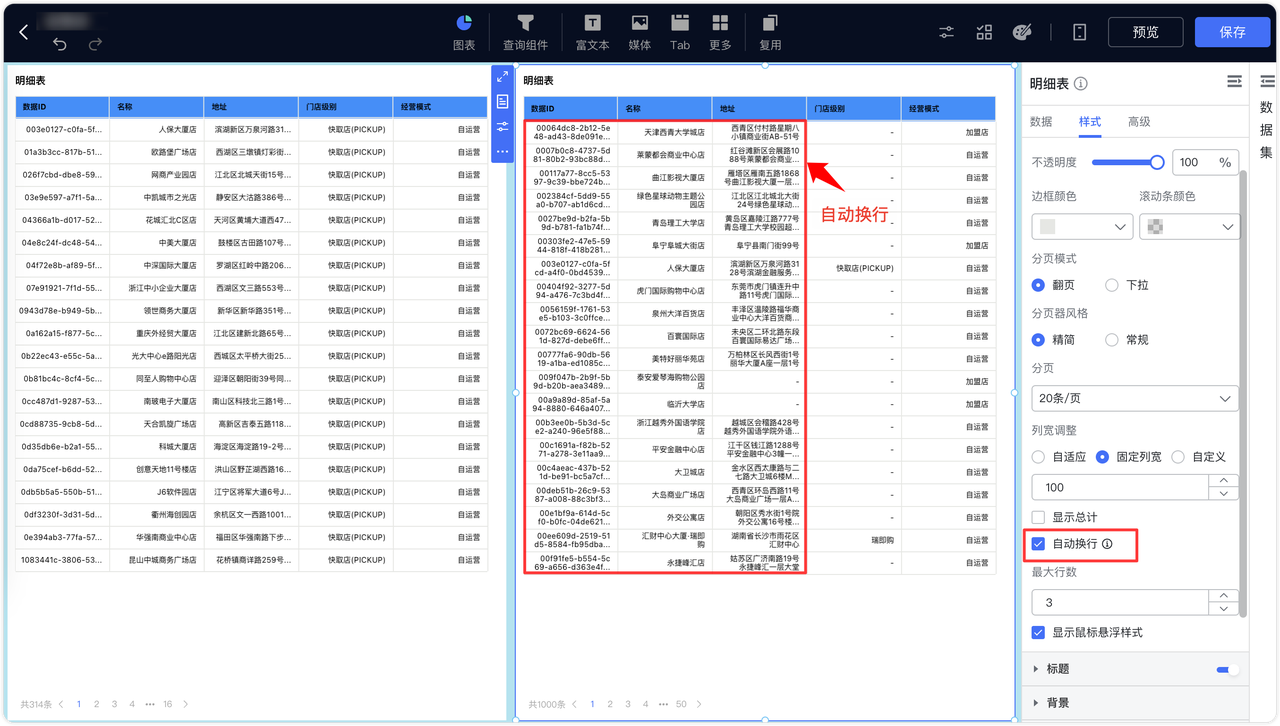Screen dimensions: 1280x726
Task: Add a 查询组件 filter component
Action: click(x=525, y=32)
